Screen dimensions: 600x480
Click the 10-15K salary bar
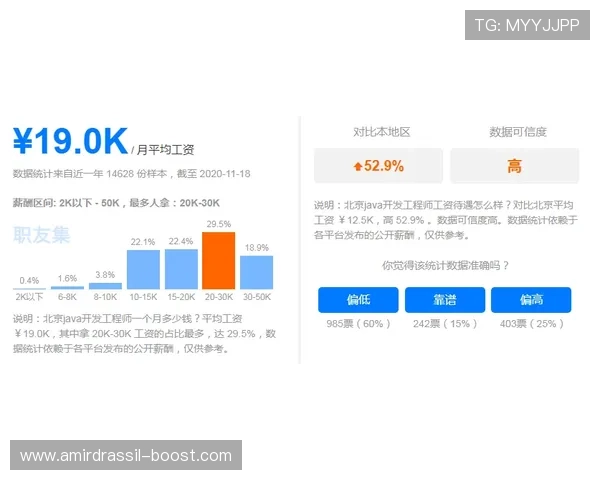(143, 269)
